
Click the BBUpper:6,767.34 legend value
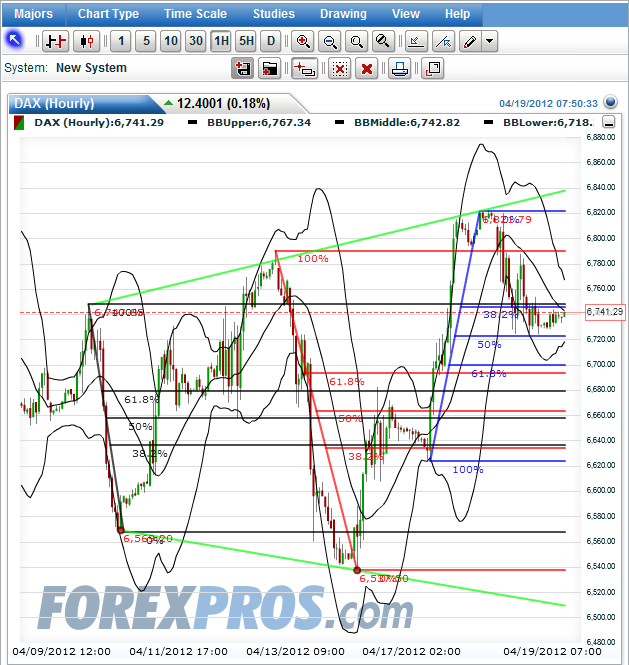[259, 123]
